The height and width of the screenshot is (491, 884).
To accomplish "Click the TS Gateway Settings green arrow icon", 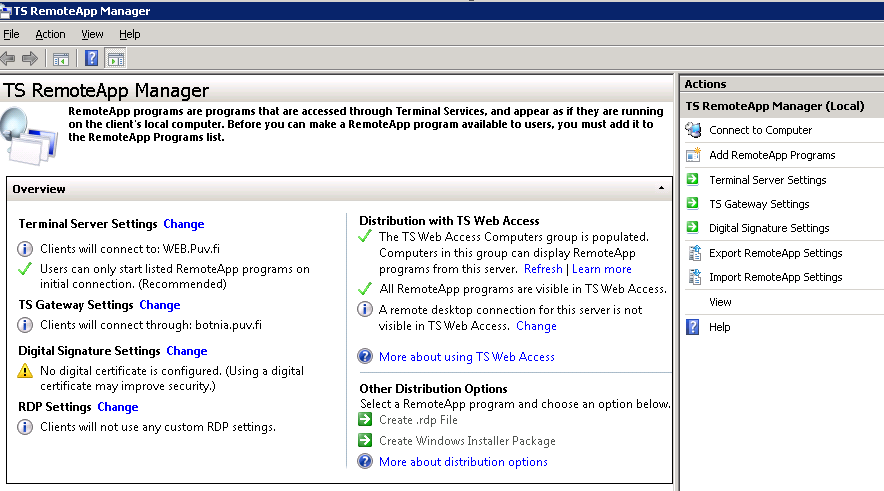I will pos(693,204).
